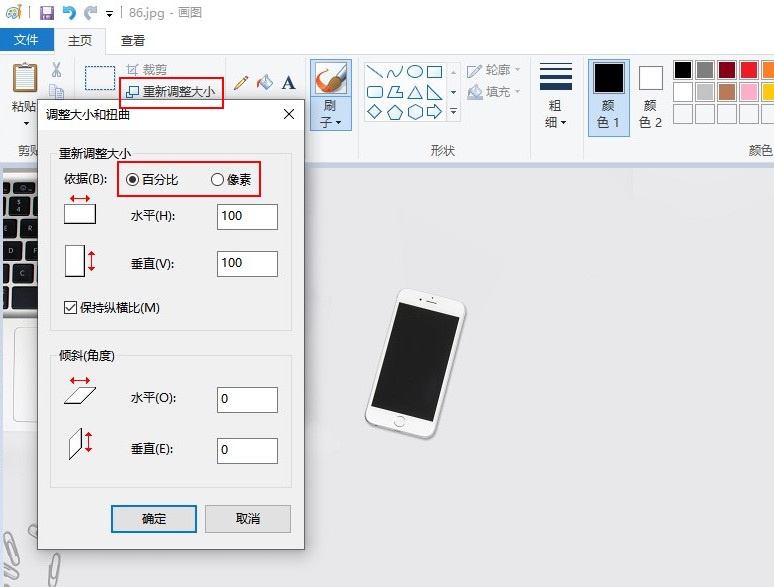Select the hexagon shape
This screenshot has height=587, width=774.
pyautogui.click(x=415, y=112)
